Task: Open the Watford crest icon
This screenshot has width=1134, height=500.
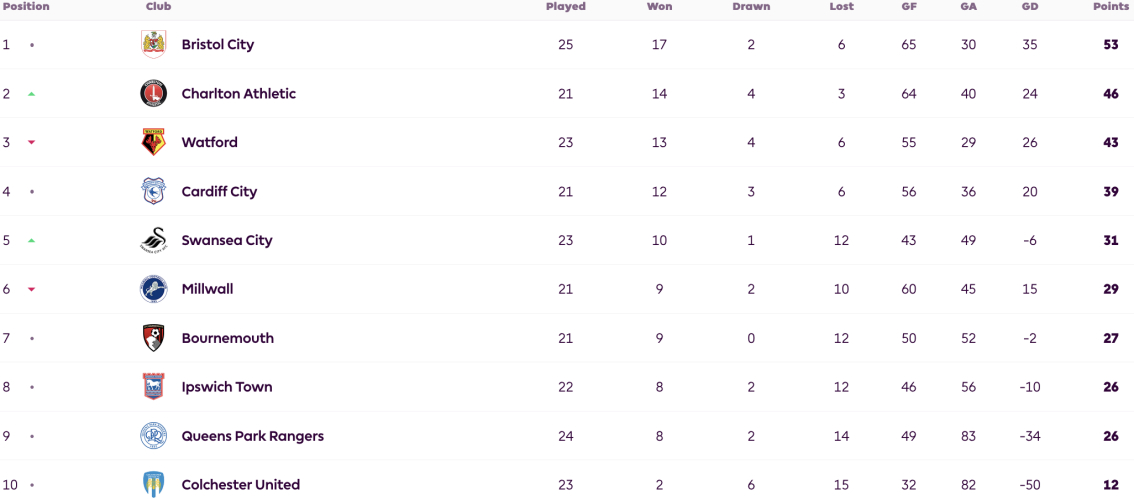Action: point(153,142)
